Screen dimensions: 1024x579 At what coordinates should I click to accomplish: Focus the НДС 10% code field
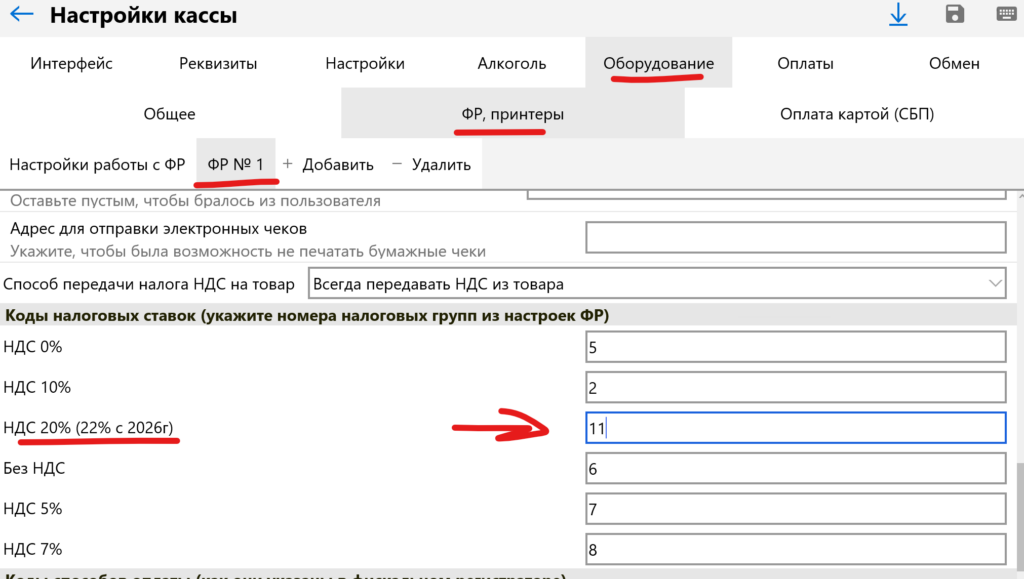coord(795,388)
